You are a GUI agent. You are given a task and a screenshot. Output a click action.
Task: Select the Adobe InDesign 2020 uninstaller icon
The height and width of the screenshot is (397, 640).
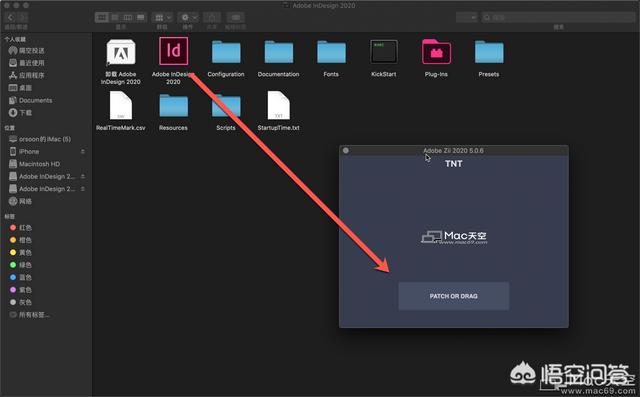[121, 52]
